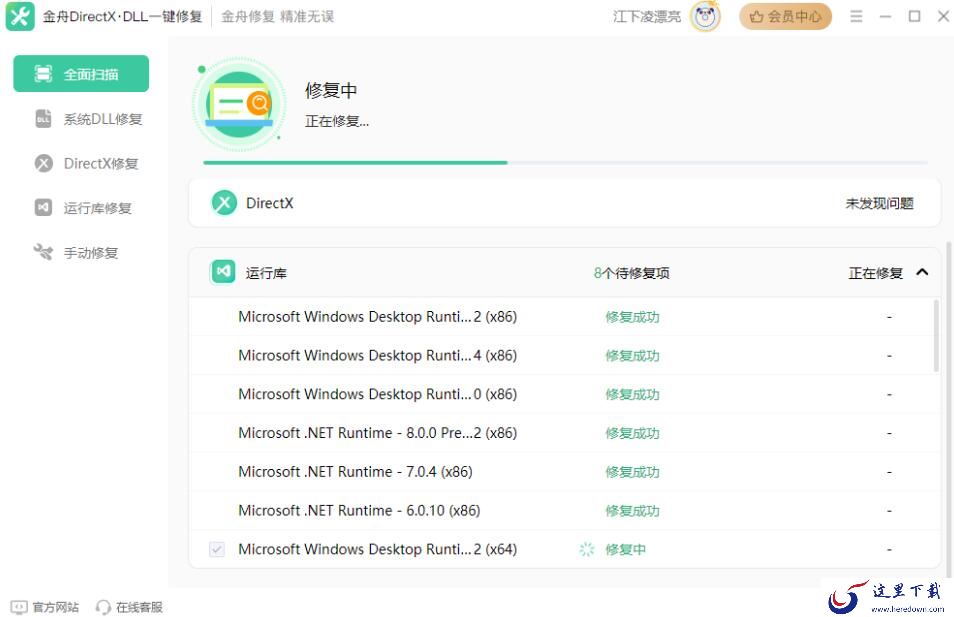Click the runtime library icon in sidebar
Image resolution: width=954 pixels, height=617 pixels.
pos(43,207)
